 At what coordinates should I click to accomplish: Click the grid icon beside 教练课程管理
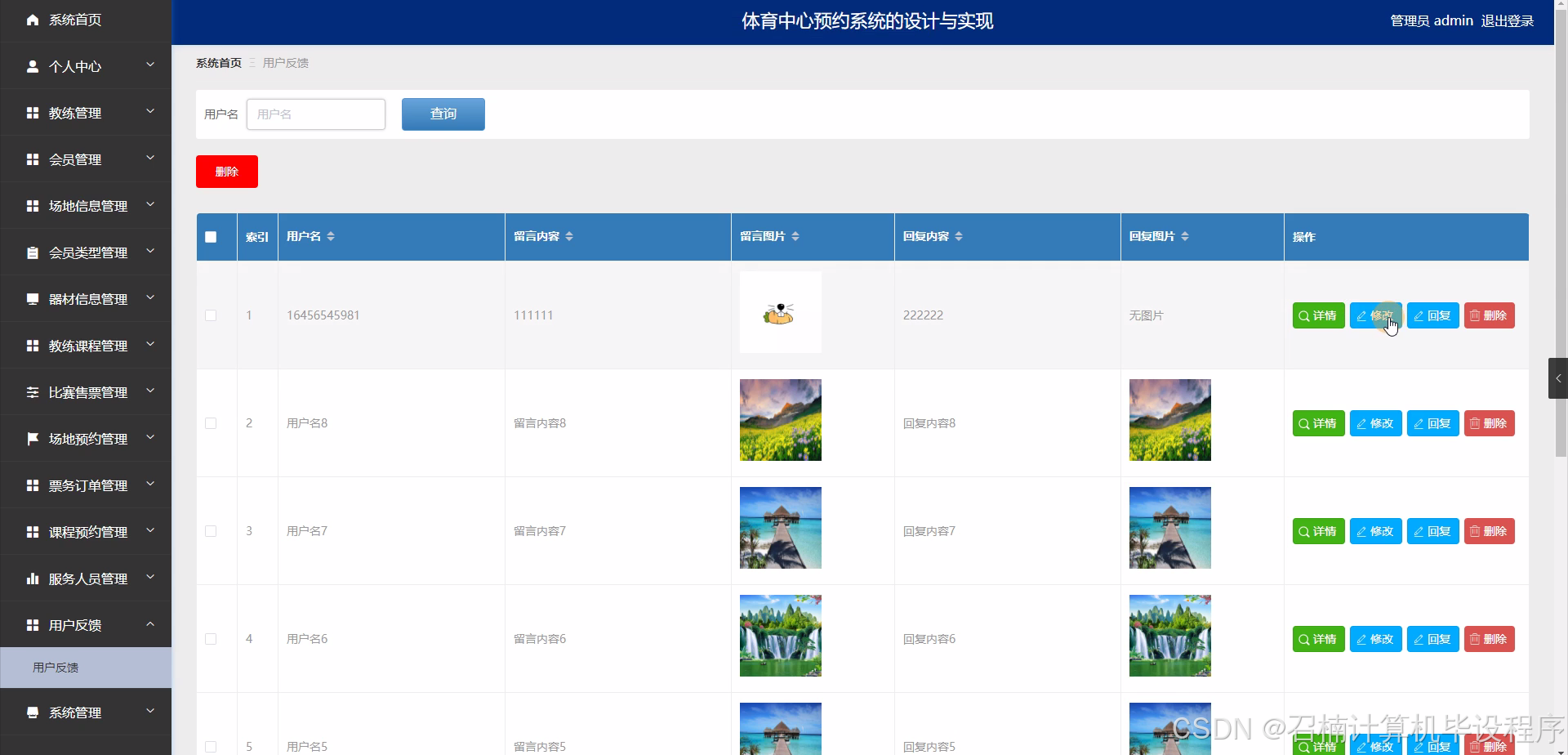click(33, 346)
